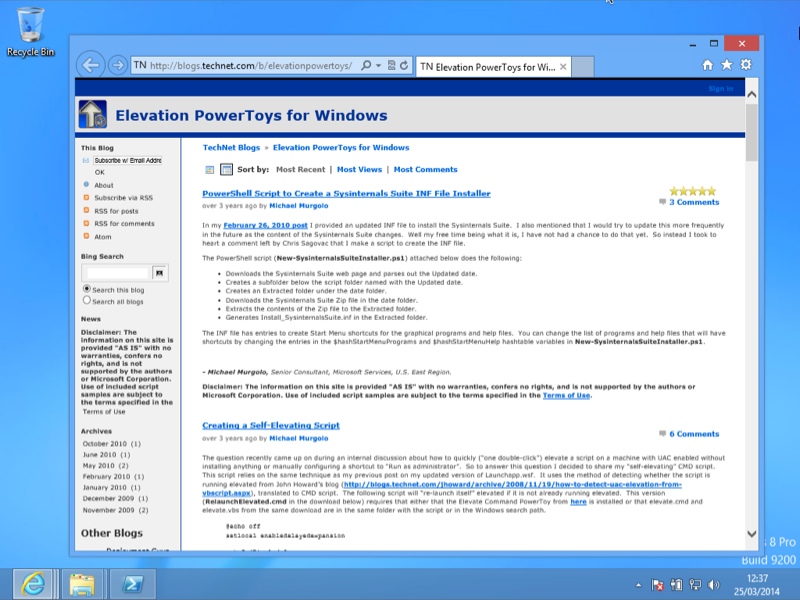Image resolution: width=800 pixels, height=600 pixels.
Task: Open John Howard's blog URL link
Action: tap(512, 484)
